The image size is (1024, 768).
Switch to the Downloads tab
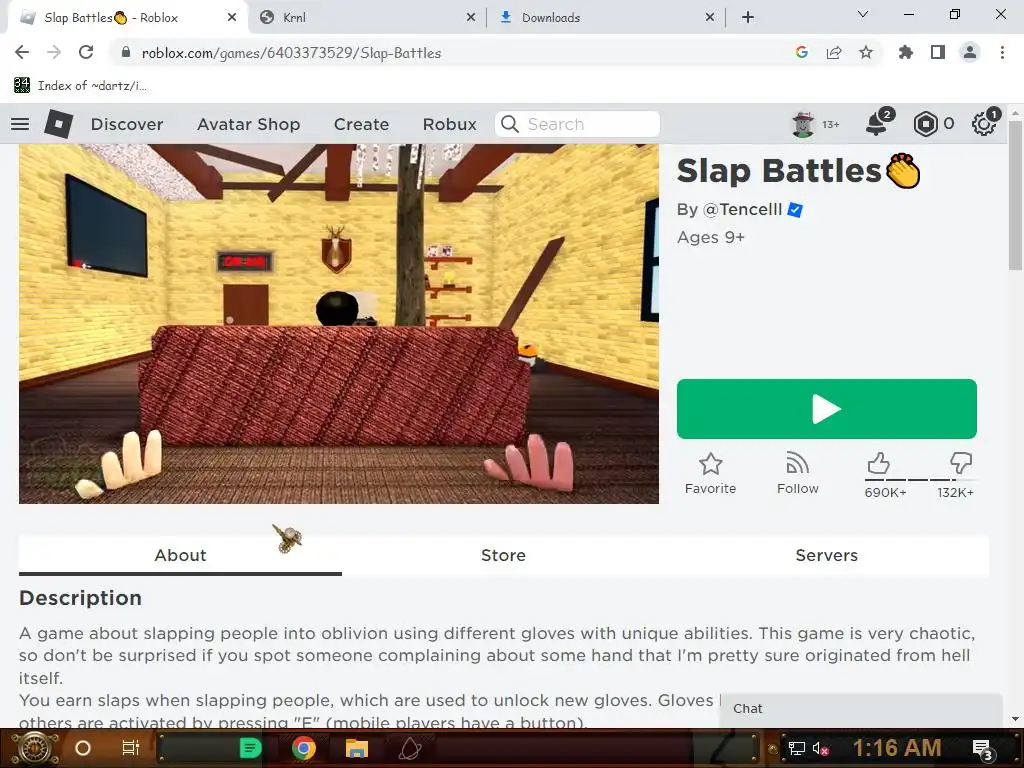coord(607,18)
